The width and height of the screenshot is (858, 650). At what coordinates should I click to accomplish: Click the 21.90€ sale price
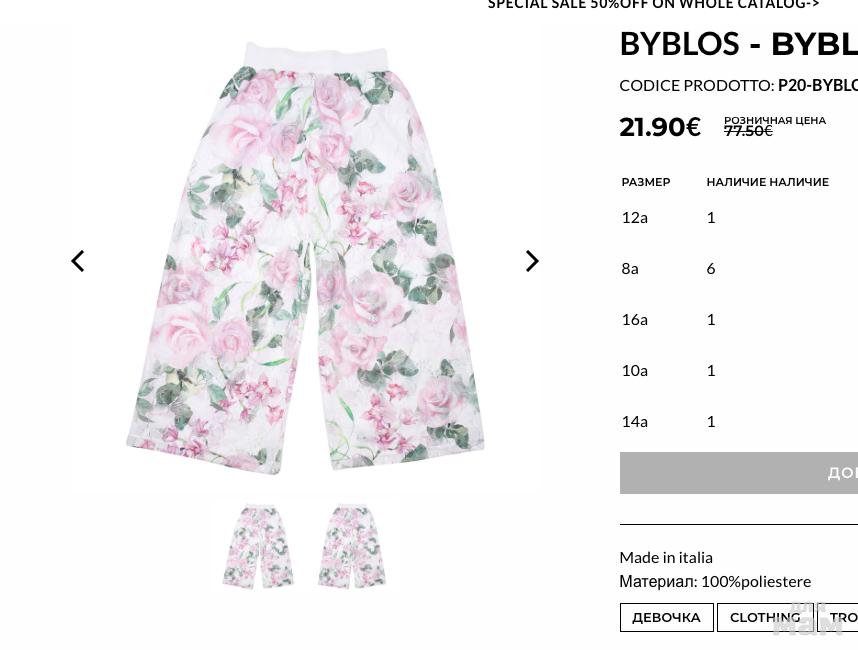(x=660, y=127)
